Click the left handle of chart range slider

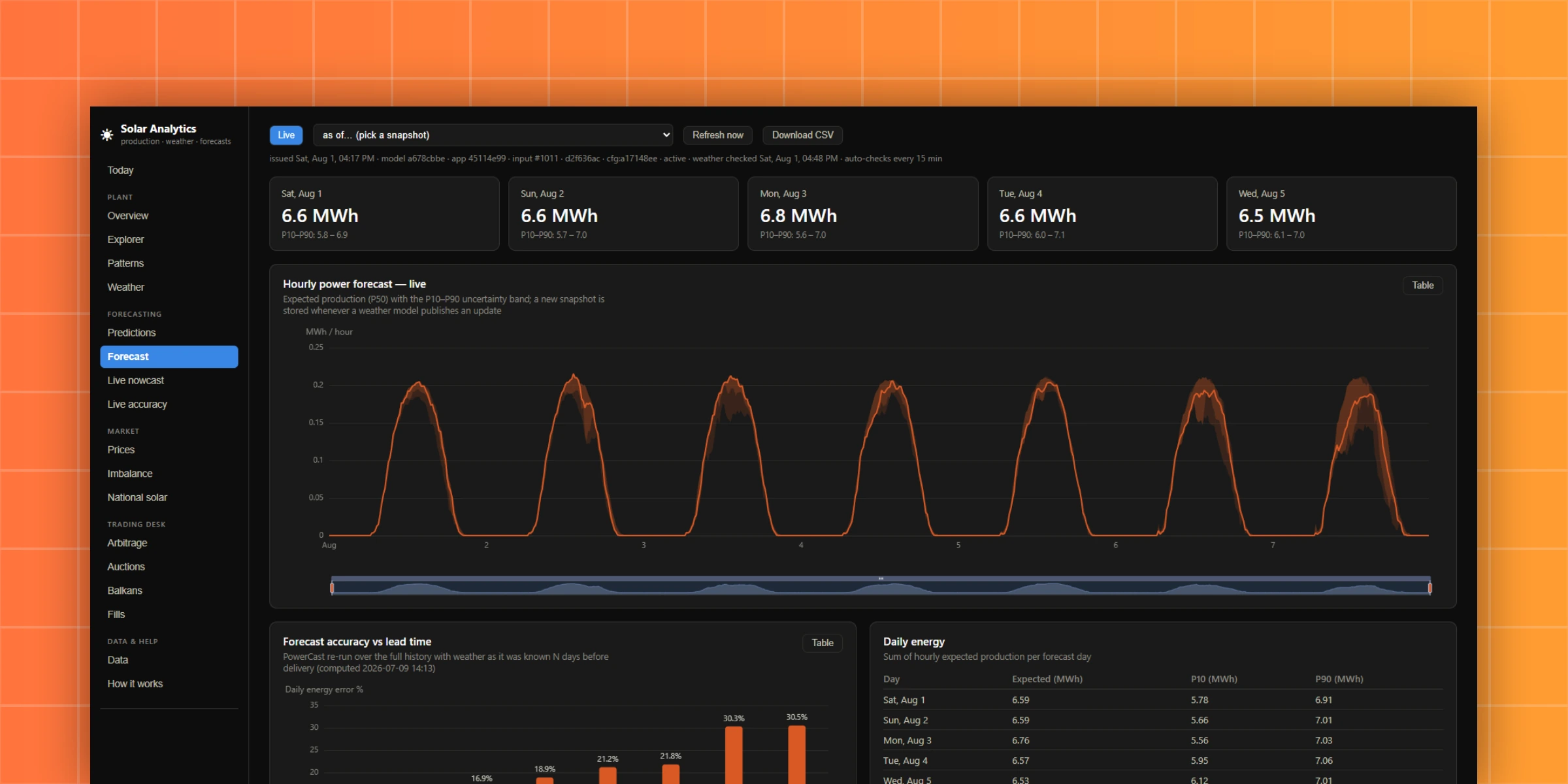(x=332, y=588)
